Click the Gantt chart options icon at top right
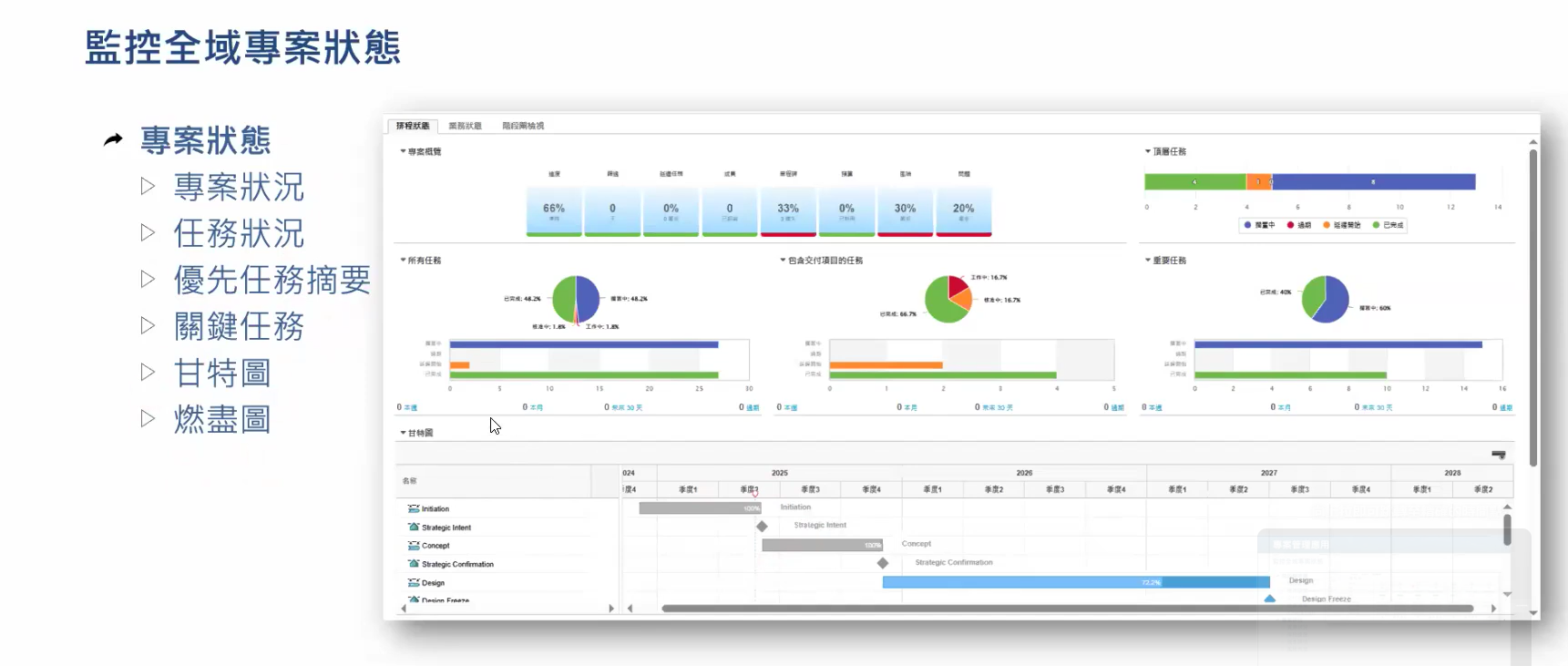The image size is (1568, 666). 1498,454
